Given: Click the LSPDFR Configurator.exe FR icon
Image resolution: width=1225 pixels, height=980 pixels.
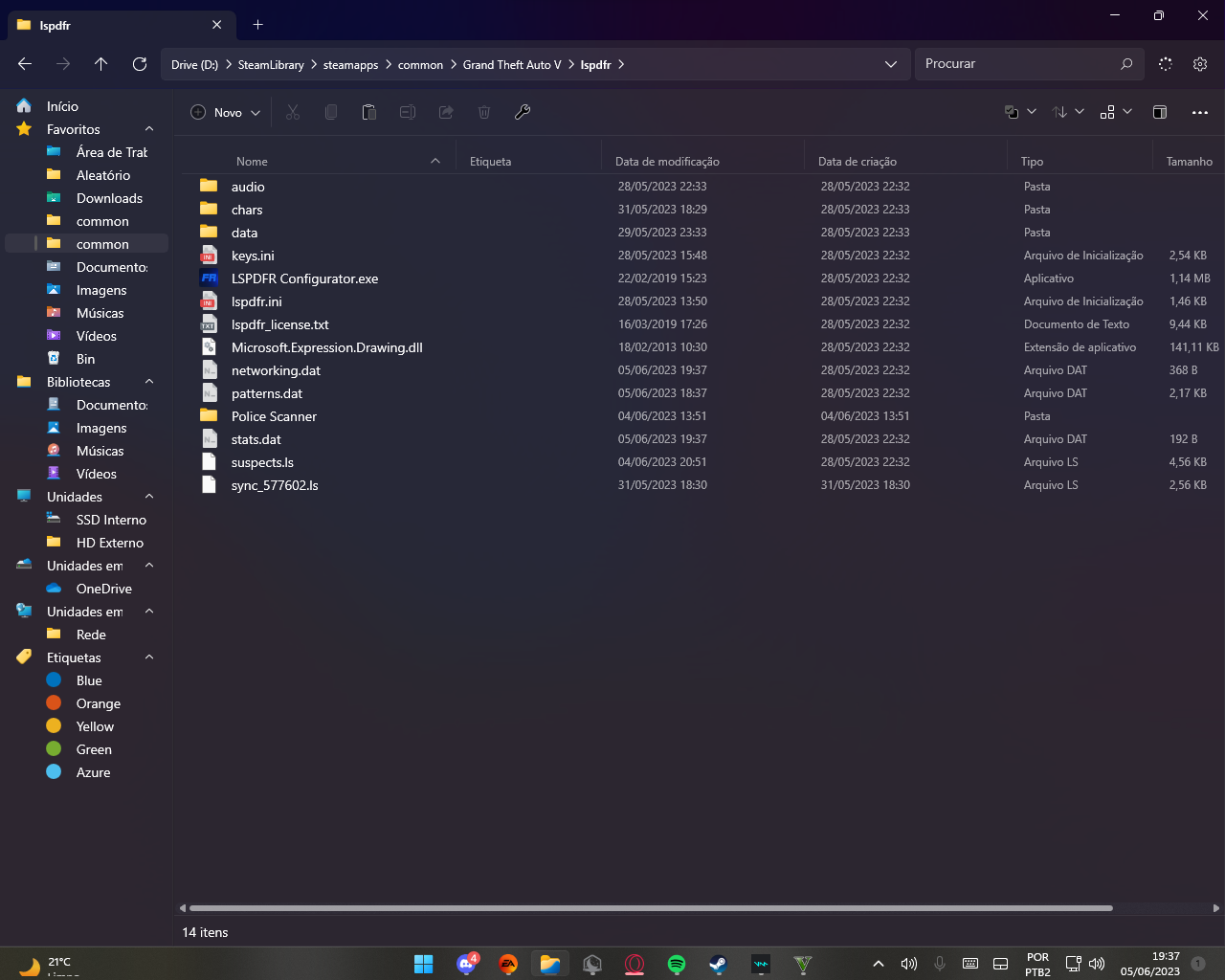Looking at the screenshot, I should coord(209,278).
